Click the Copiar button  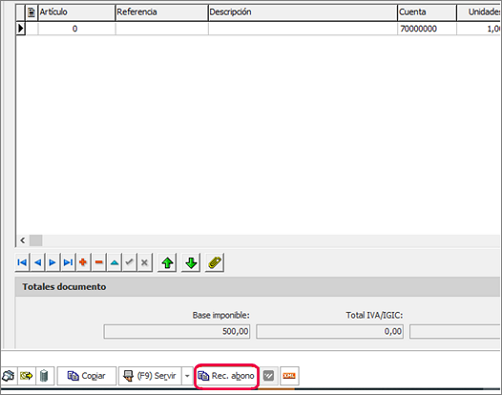(x=87, y=376)
